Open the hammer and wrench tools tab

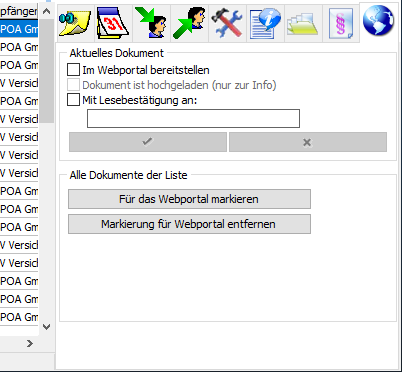(227, 23)
